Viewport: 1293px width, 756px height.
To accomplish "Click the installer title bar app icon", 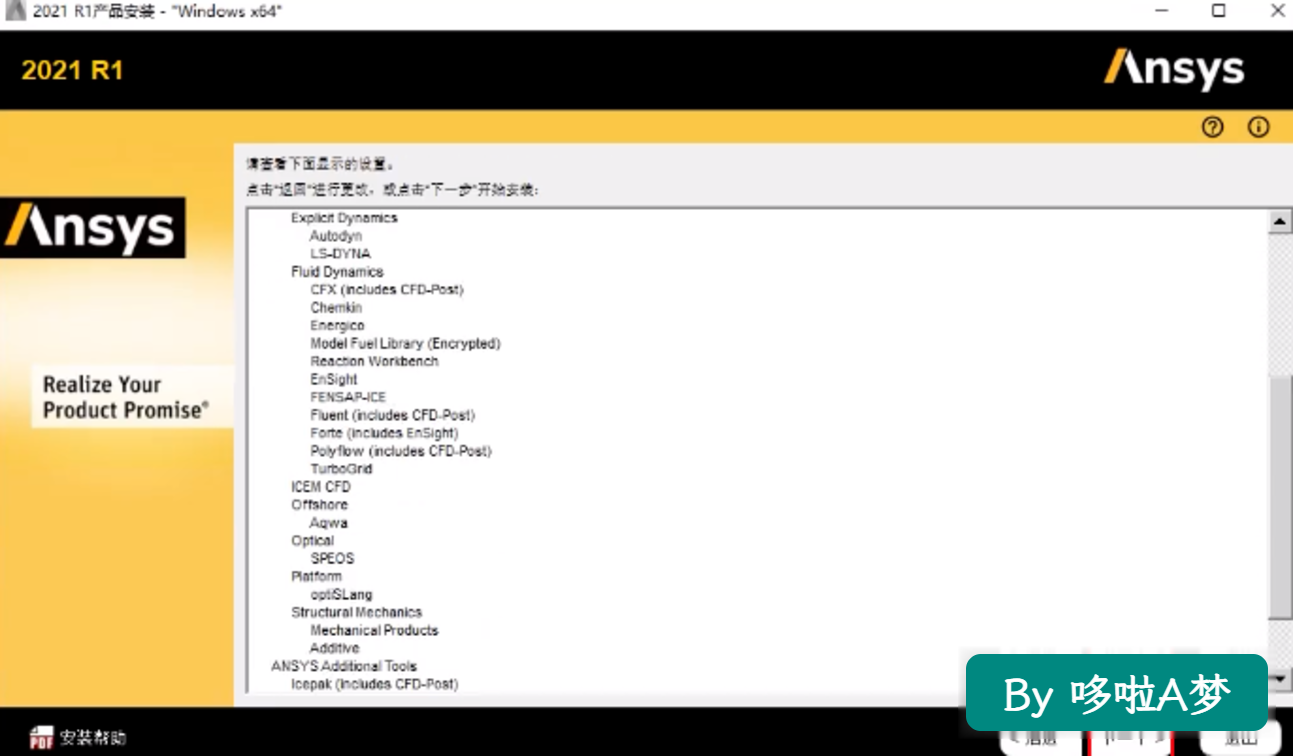I will click(x=15, y=11).
